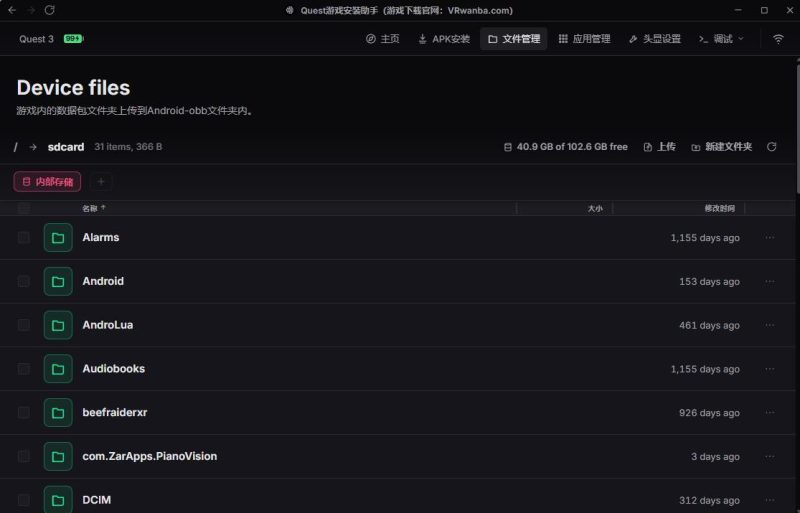Click the Audiobooks folder icon
The image size is (800, 513).
[58, 369]
